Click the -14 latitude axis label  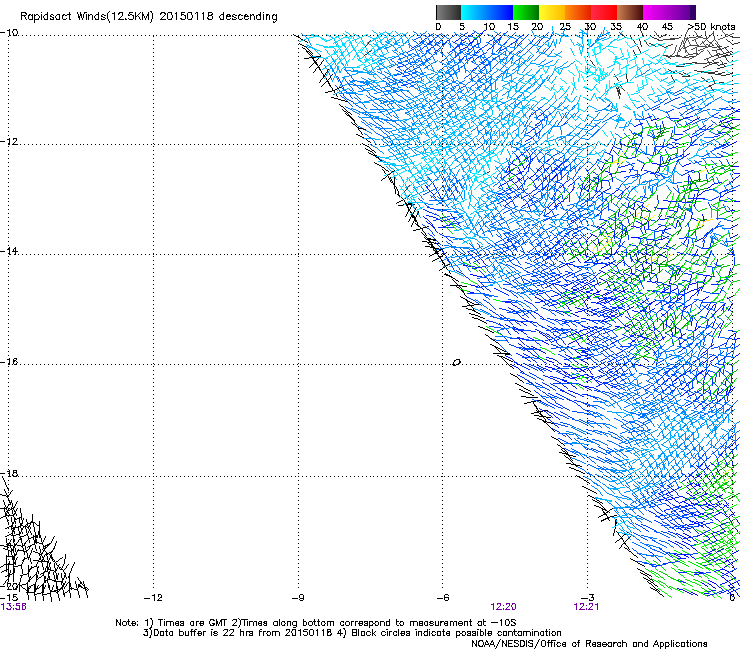pos(9,251)
